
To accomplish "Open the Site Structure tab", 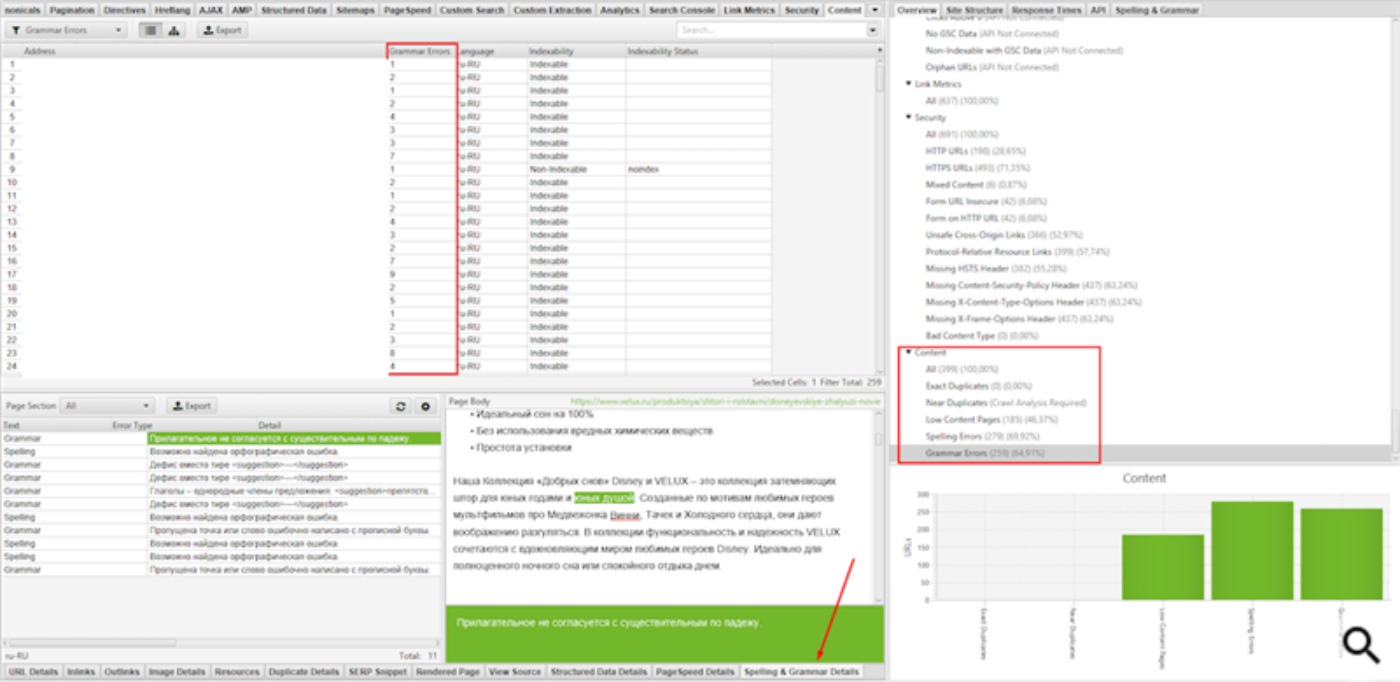I will (973, 10).
